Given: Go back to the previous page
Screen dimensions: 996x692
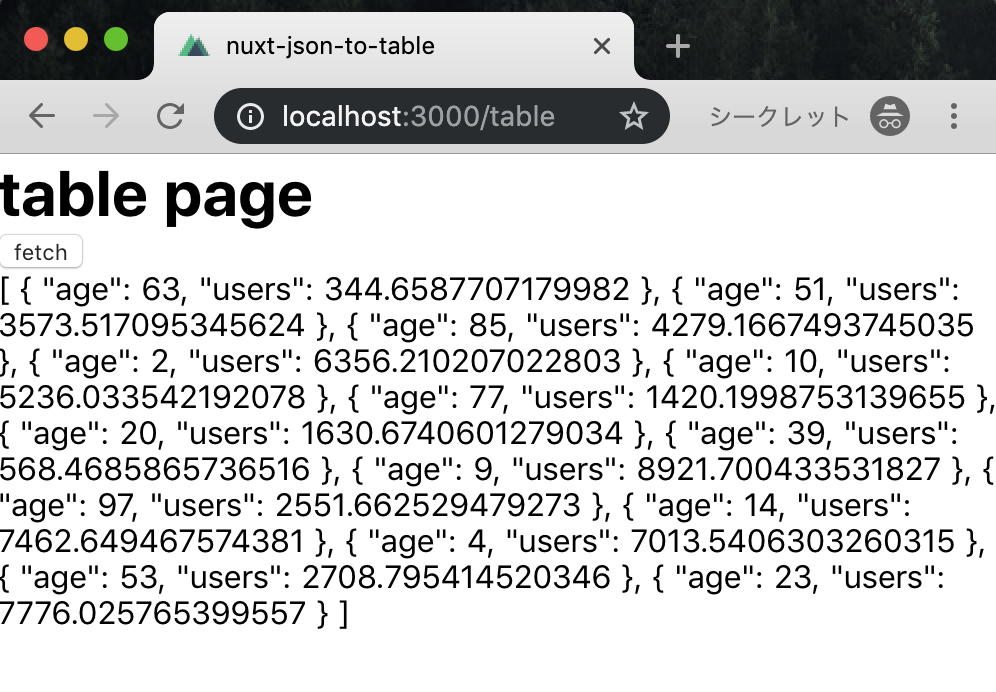Looking at the screenshot, I should point(42,117).
